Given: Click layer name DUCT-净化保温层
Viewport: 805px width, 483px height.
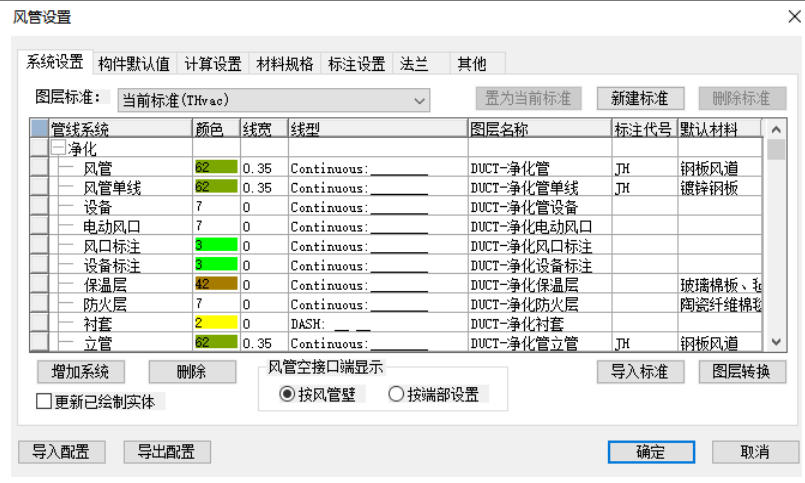Looking at the screenshot, I should 524,285.
